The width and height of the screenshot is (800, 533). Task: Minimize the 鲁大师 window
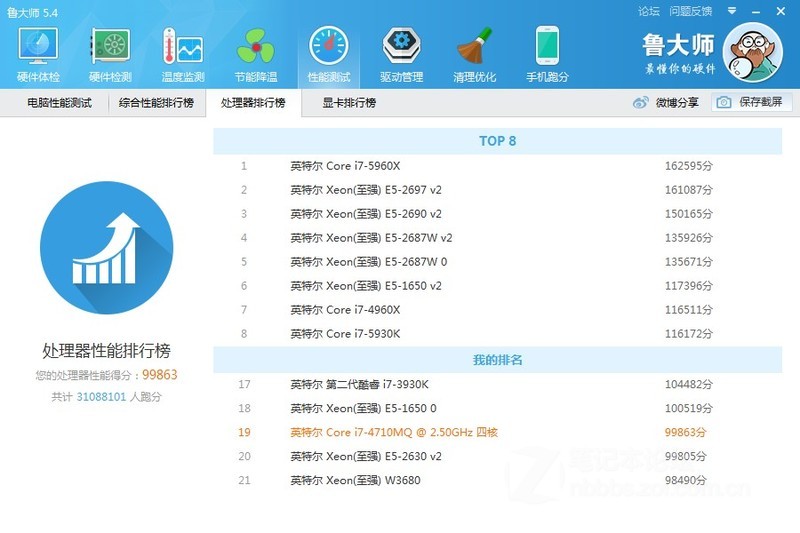[x=756, y=11]
